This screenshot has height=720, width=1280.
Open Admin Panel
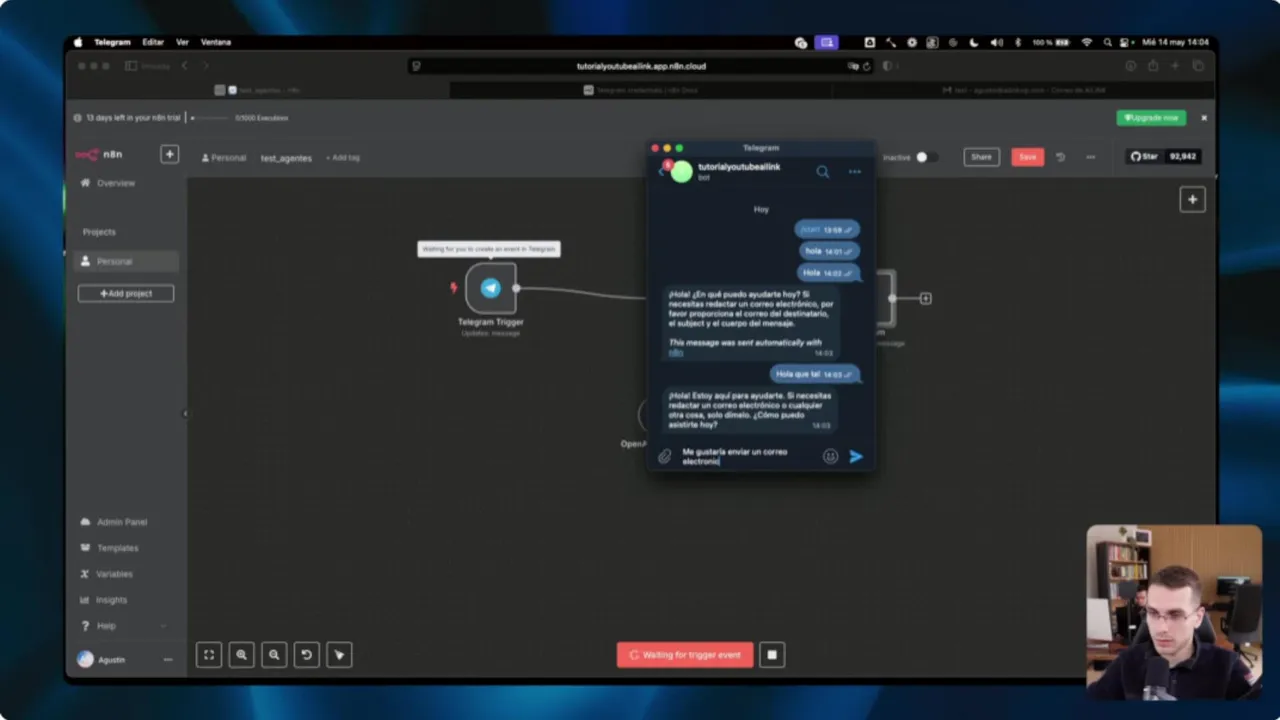pyautogui.click(x=122, y=522)
